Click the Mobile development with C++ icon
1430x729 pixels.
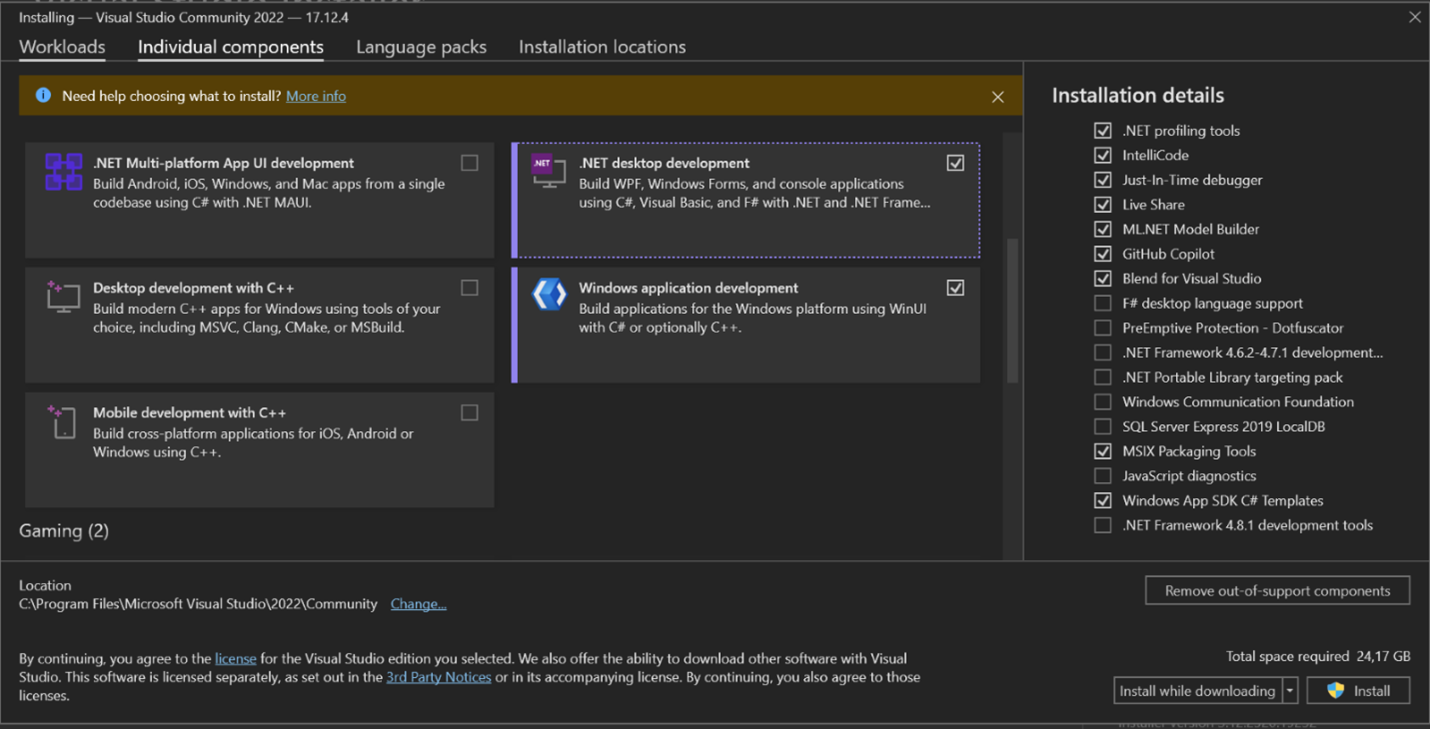62,421
